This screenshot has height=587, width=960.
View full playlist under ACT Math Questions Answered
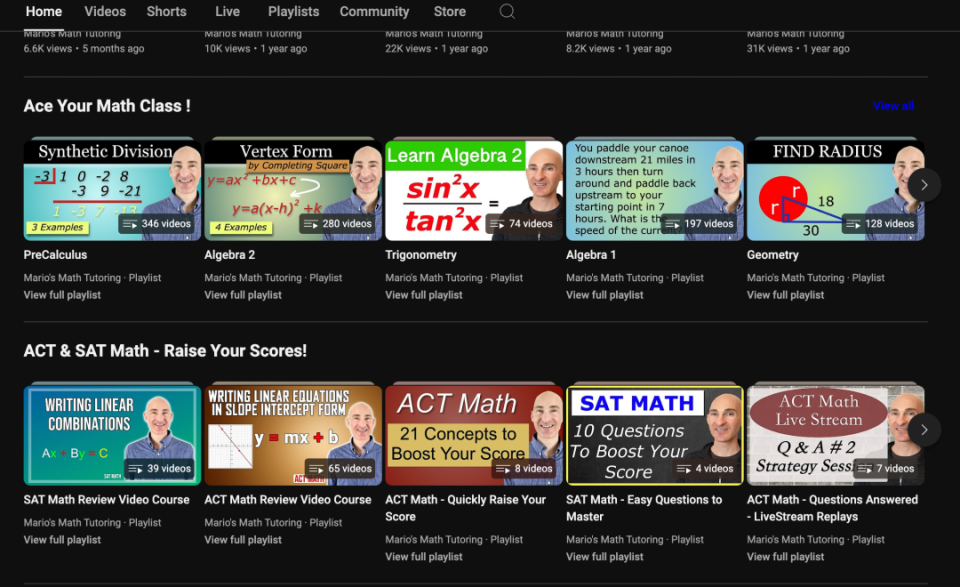786,557
